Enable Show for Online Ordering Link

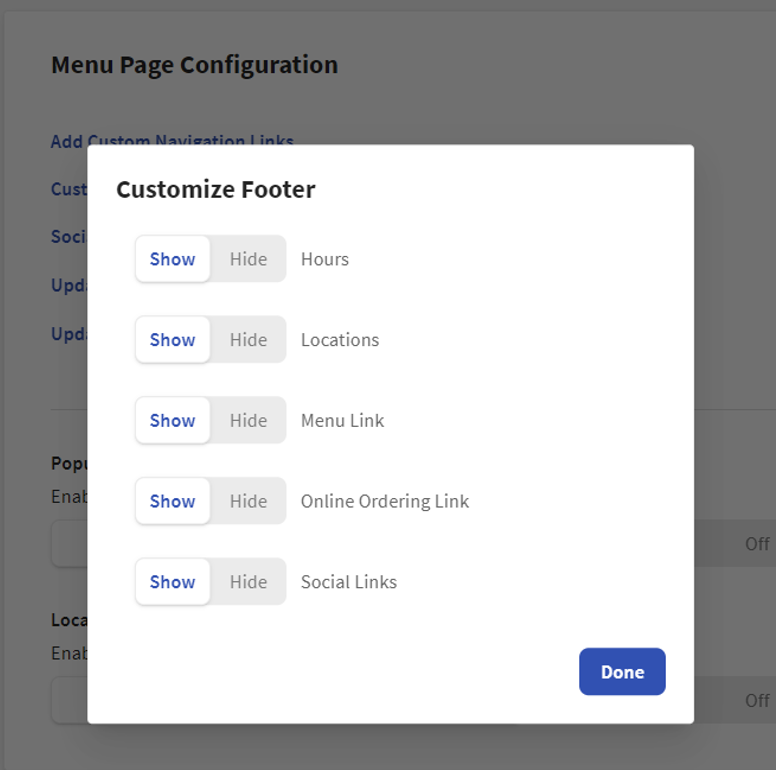point(172,502)
